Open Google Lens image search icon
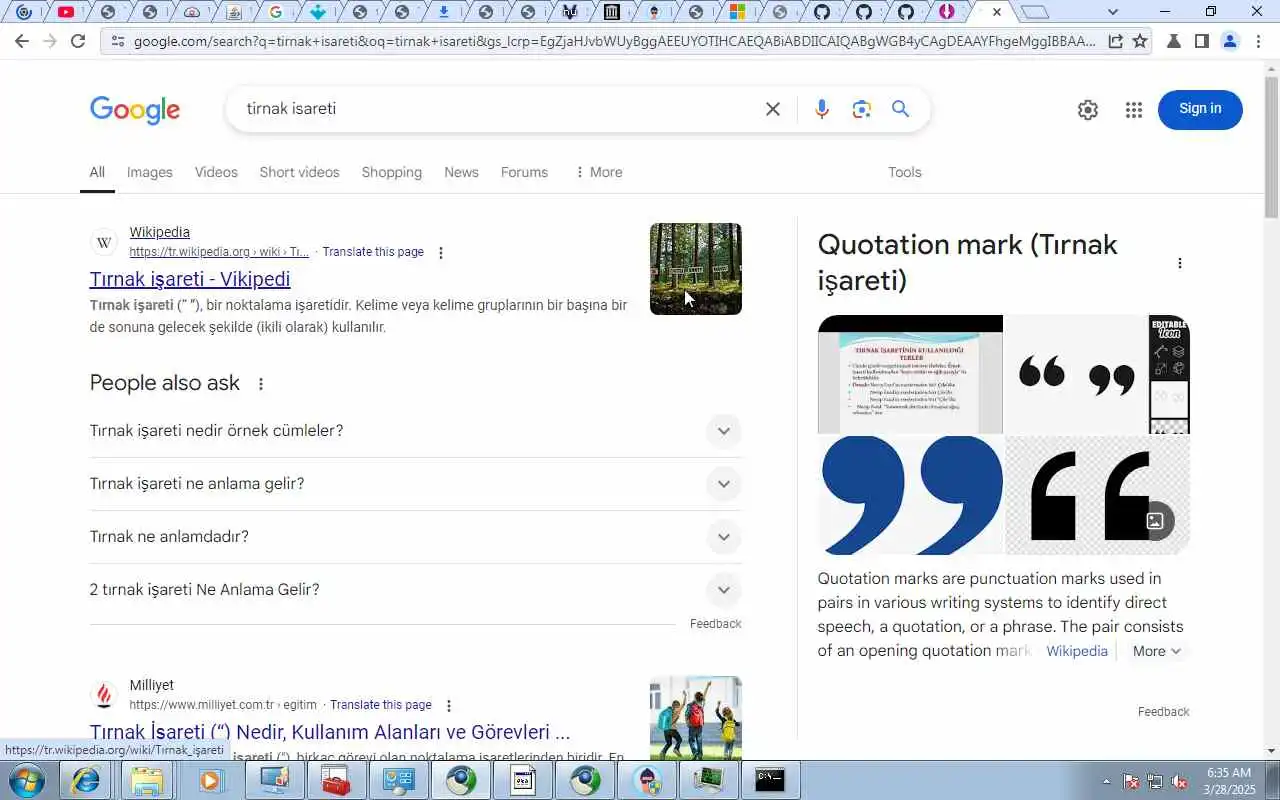Image resolution: width=1280 pixels, height=800 pixels. click(862, 109)
